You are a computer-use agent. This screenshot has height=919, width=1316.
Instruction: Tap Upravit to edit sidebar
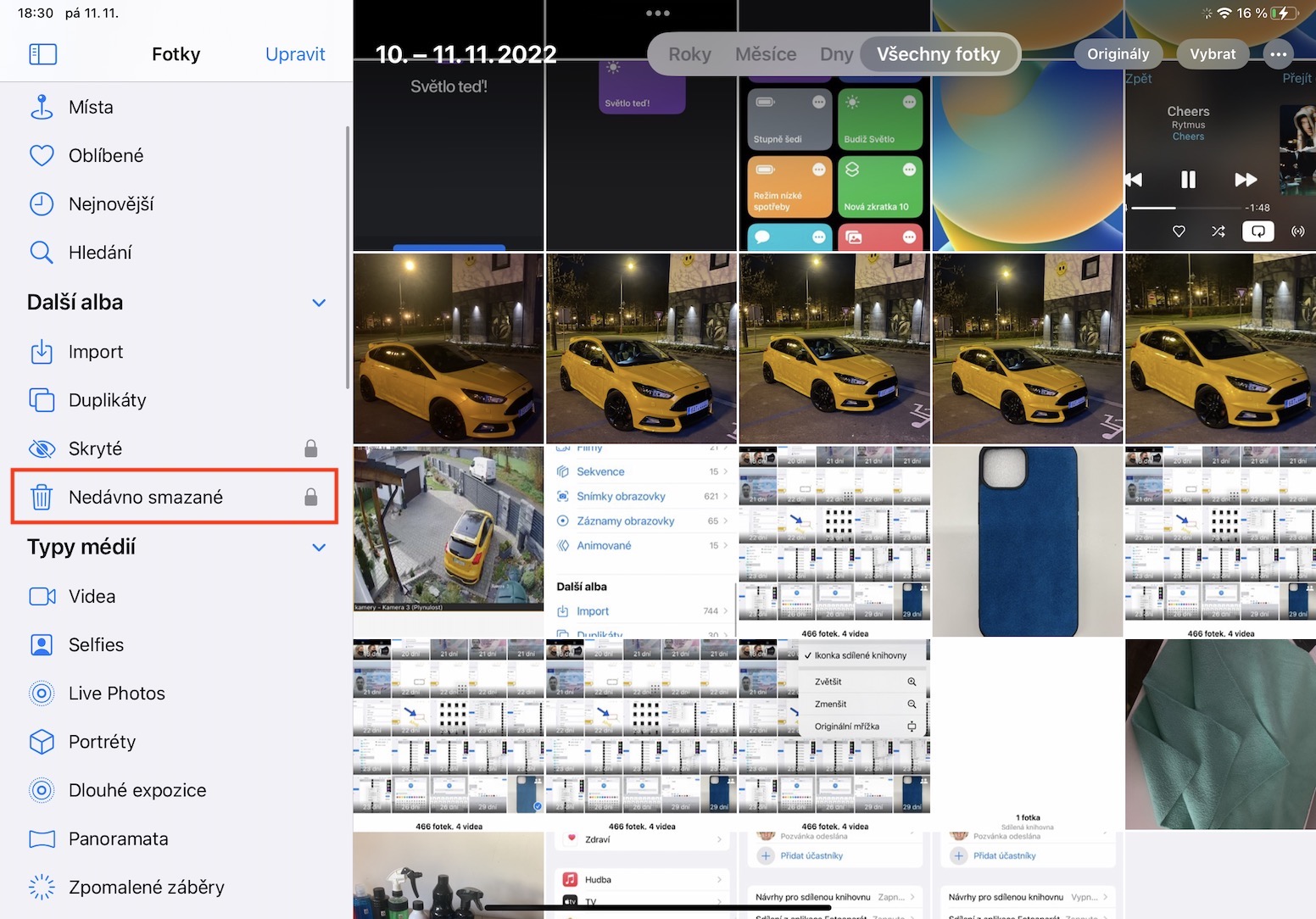point(295,54)
